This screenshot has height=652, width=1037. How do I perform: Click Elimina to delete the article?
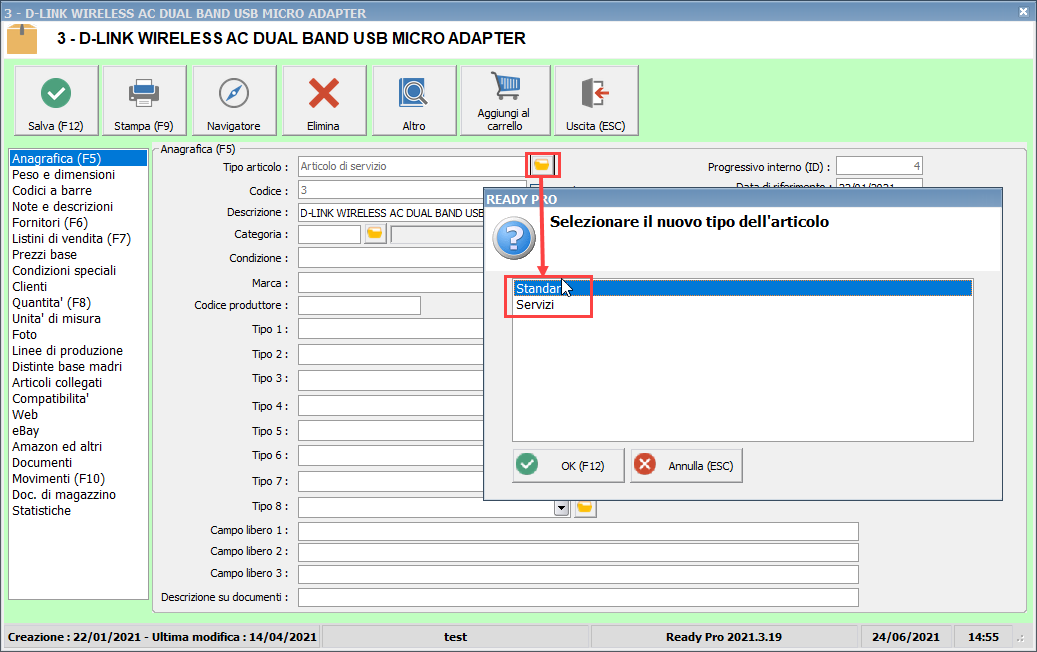323,101
